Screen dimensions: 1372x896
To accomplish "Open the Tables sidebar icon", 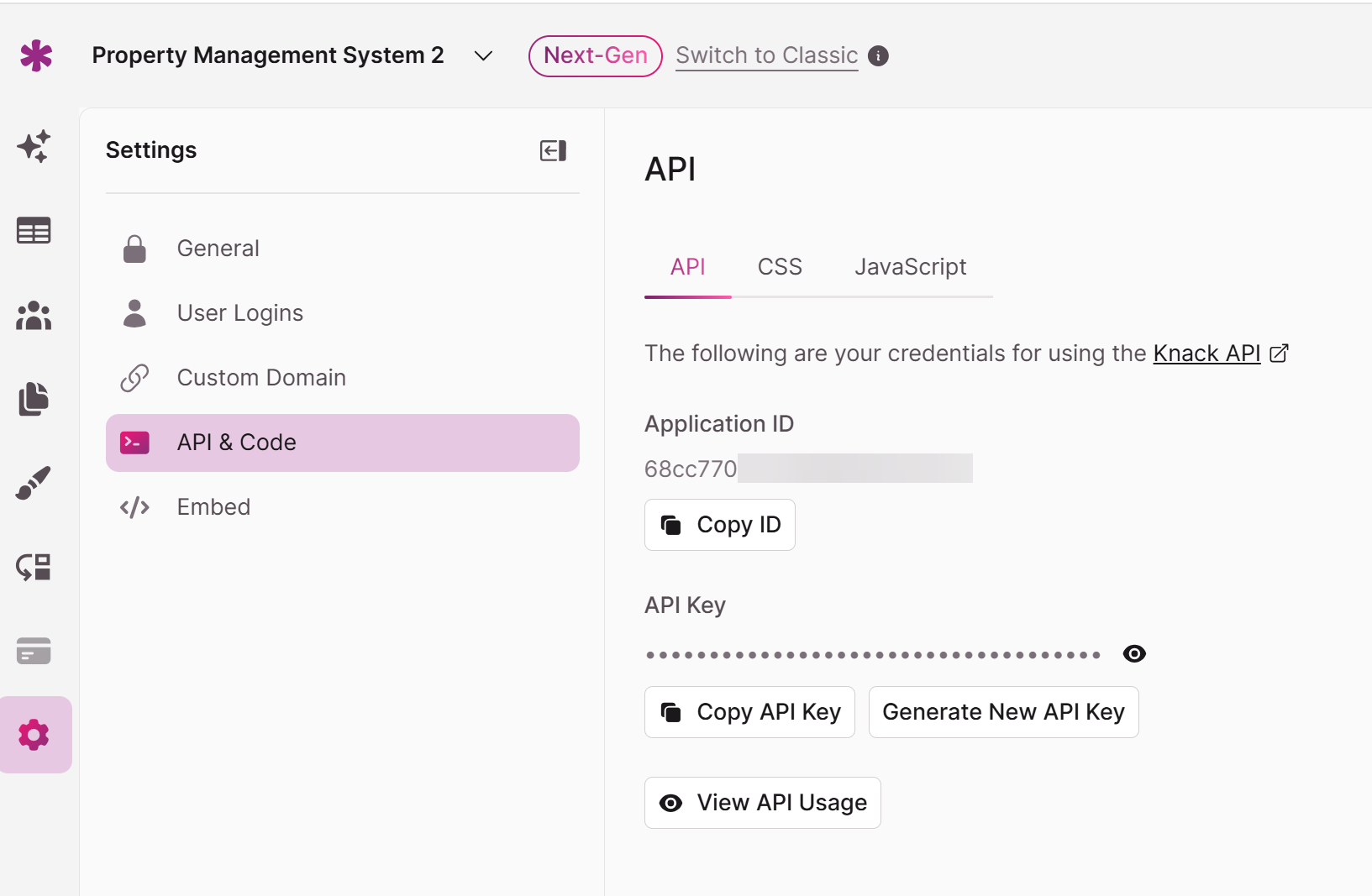I will [34, 231].
